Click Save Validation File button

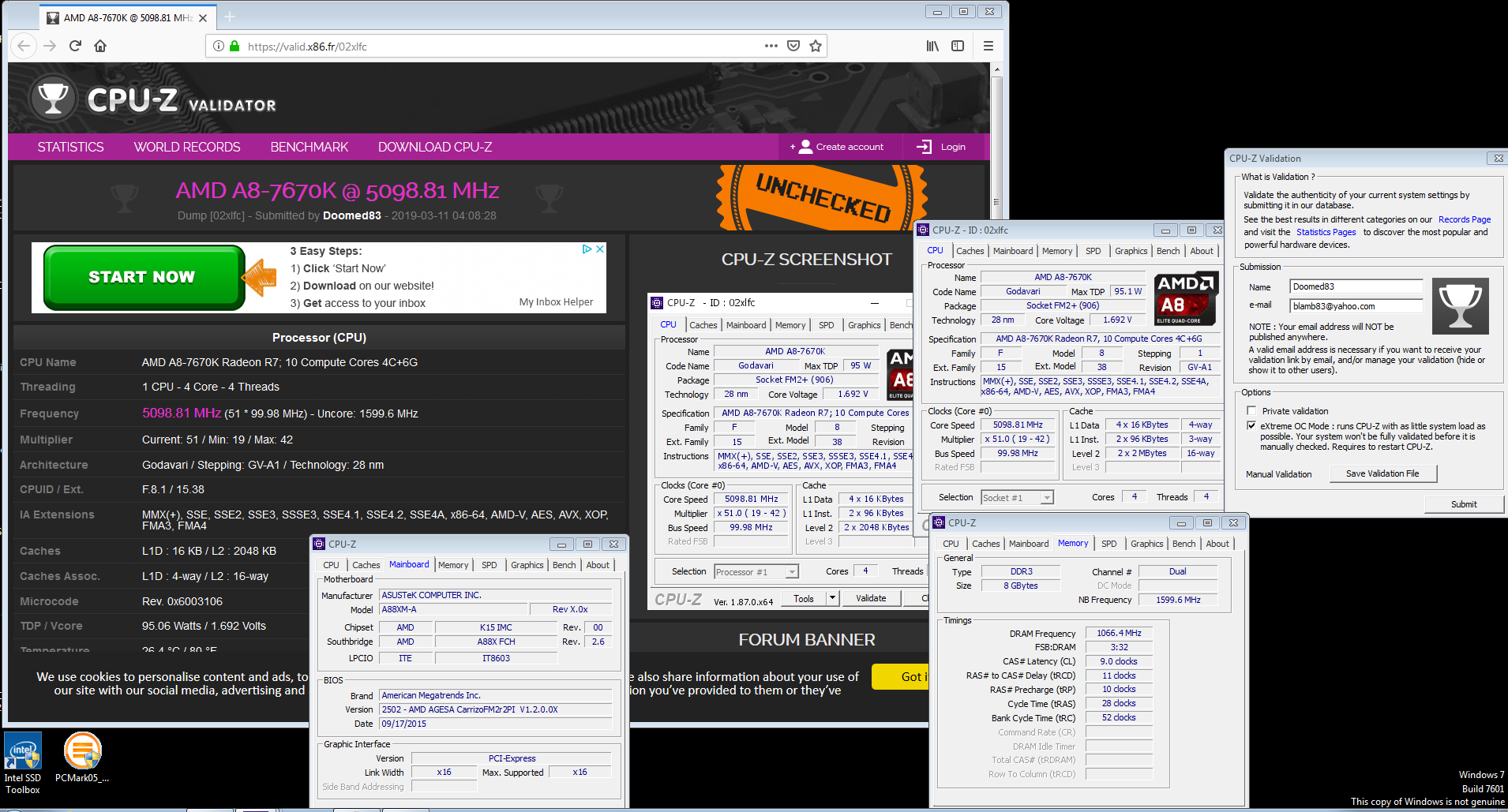pyautogui.click(x=1382, y=473)
